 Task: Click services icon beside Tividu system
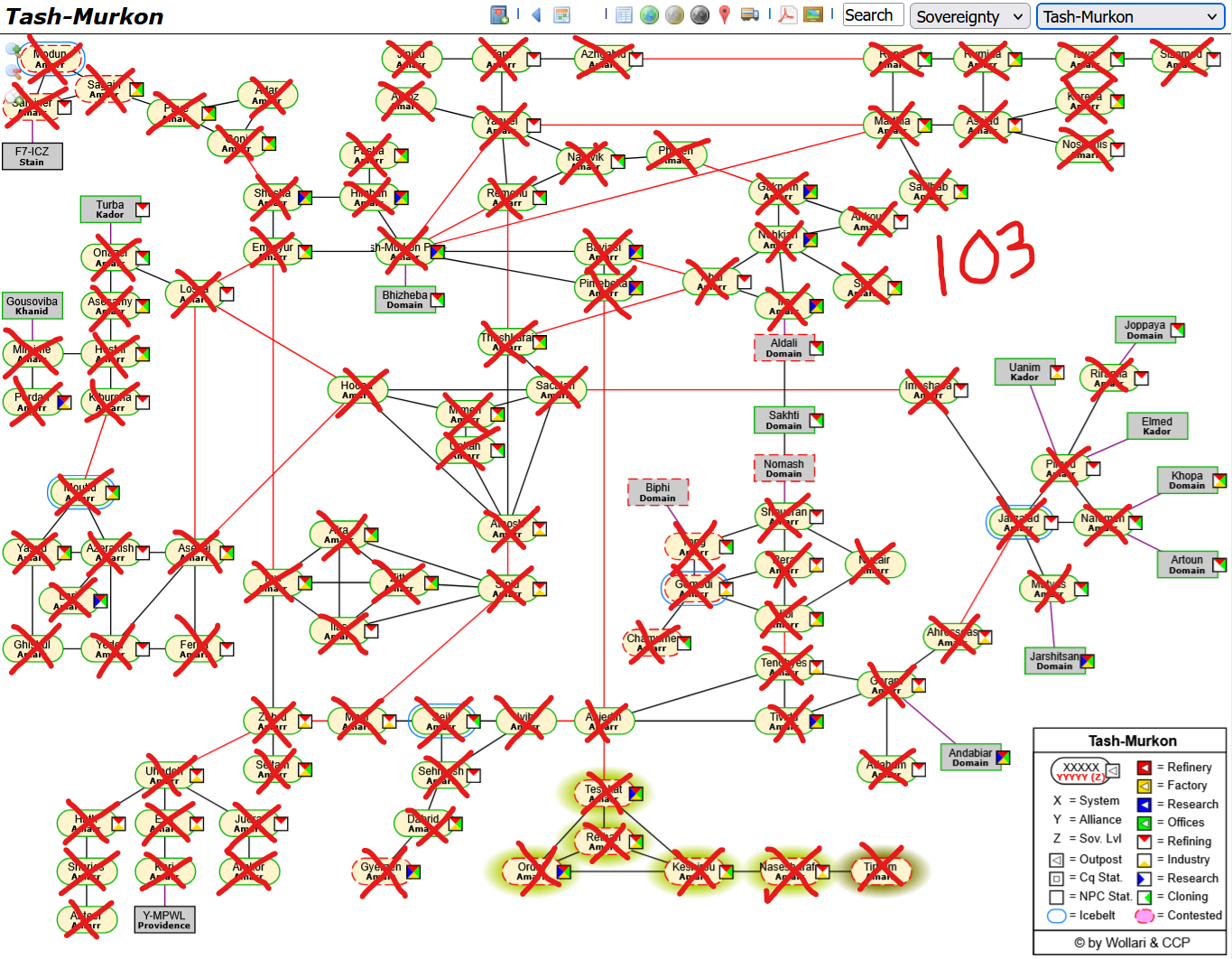[817, 722]
